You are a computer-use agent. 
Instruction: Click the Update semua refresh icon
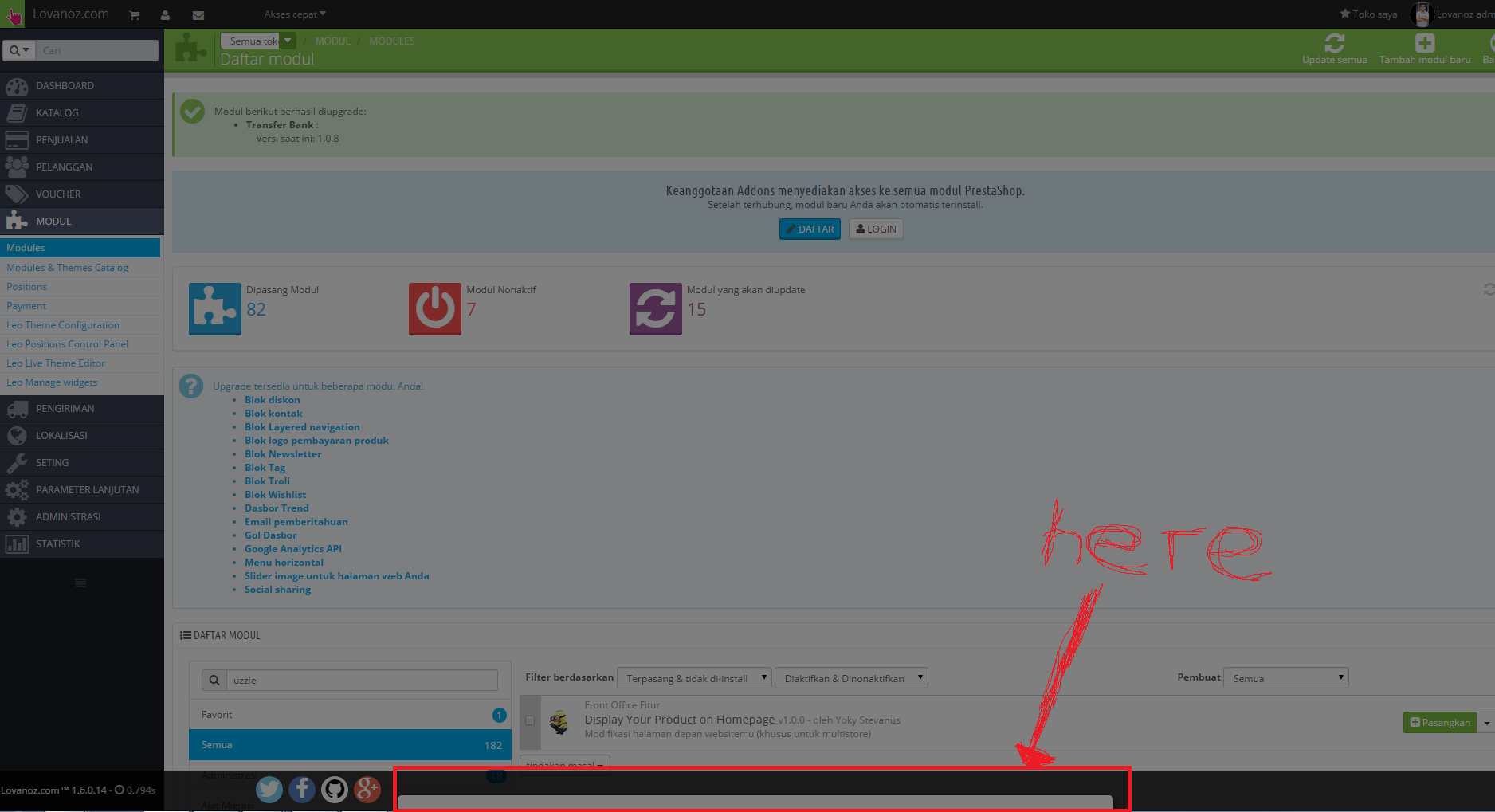1335,43
